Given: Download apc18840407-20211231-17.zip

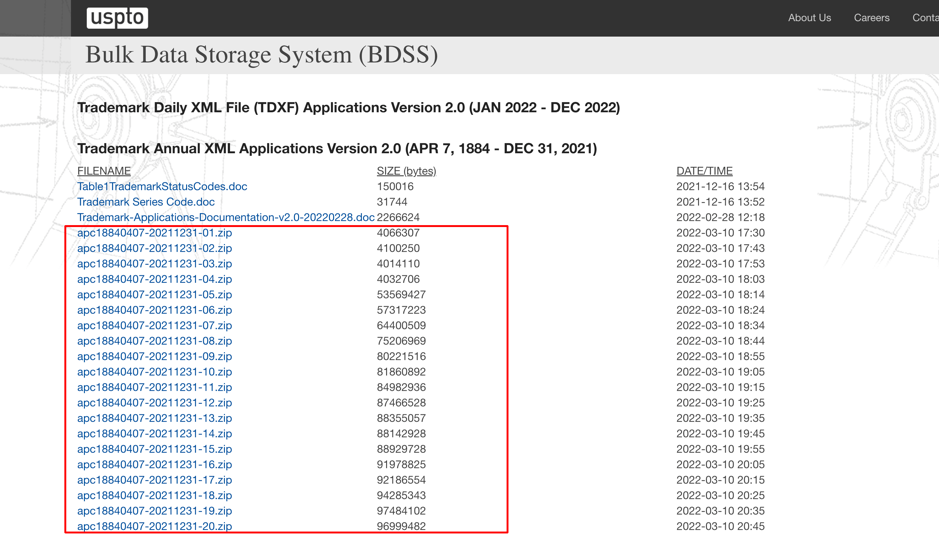Looking at the screenshot, I should pyautogui.click(x=155, y=480).
